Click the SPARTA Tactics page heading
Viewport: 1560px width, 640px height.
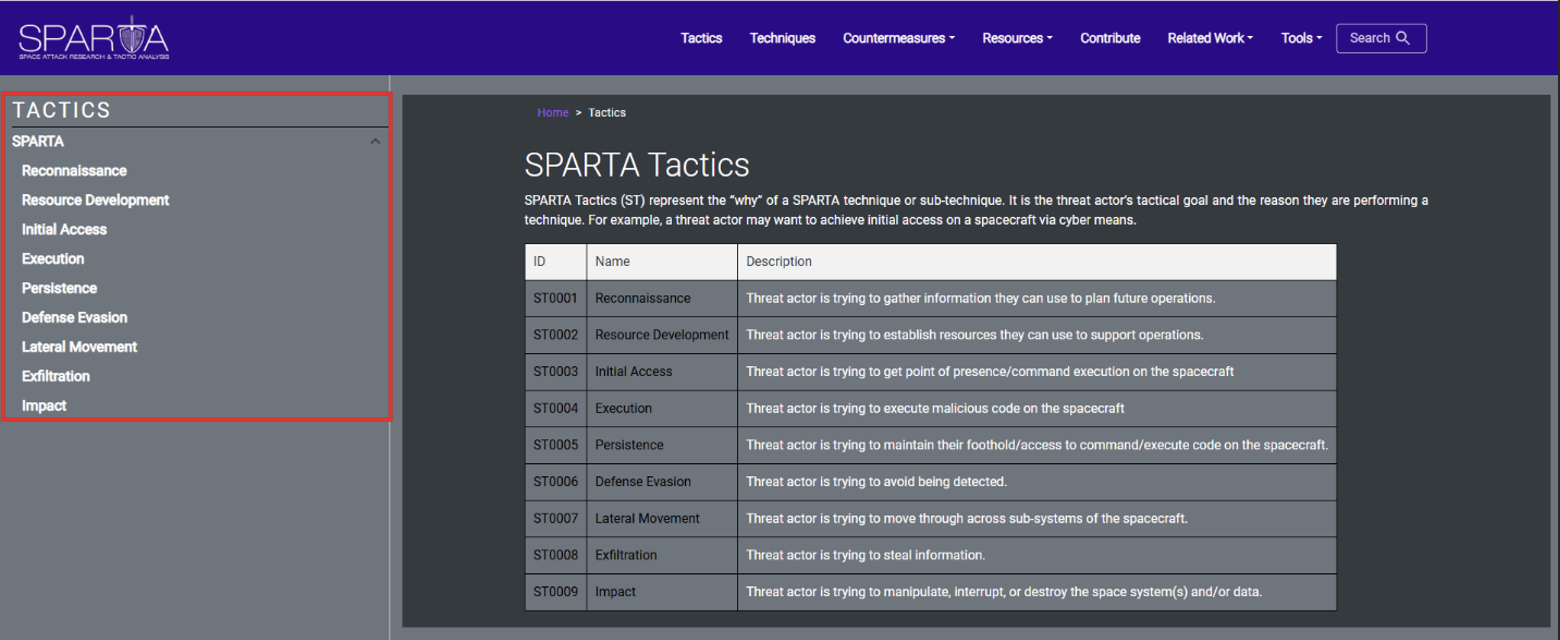(x=637, y=164)
